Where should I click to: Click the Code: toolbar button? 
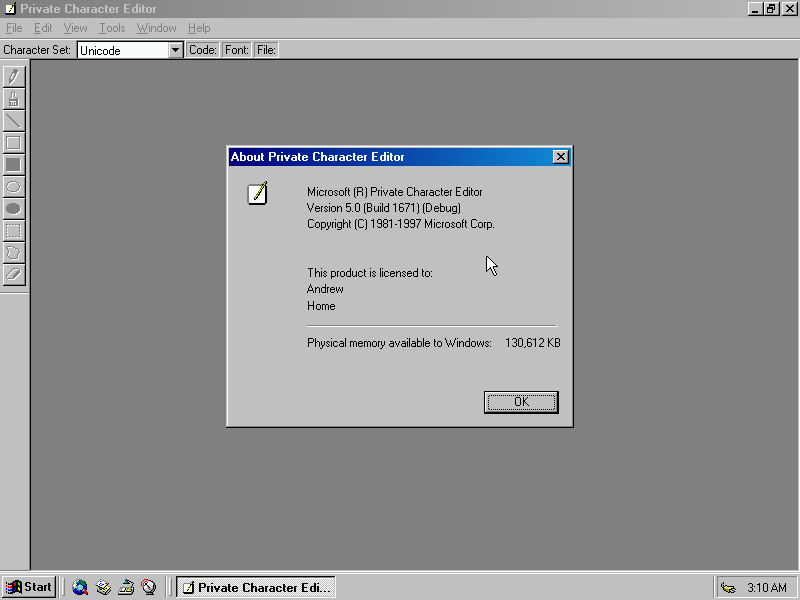[x=203, y=50]
